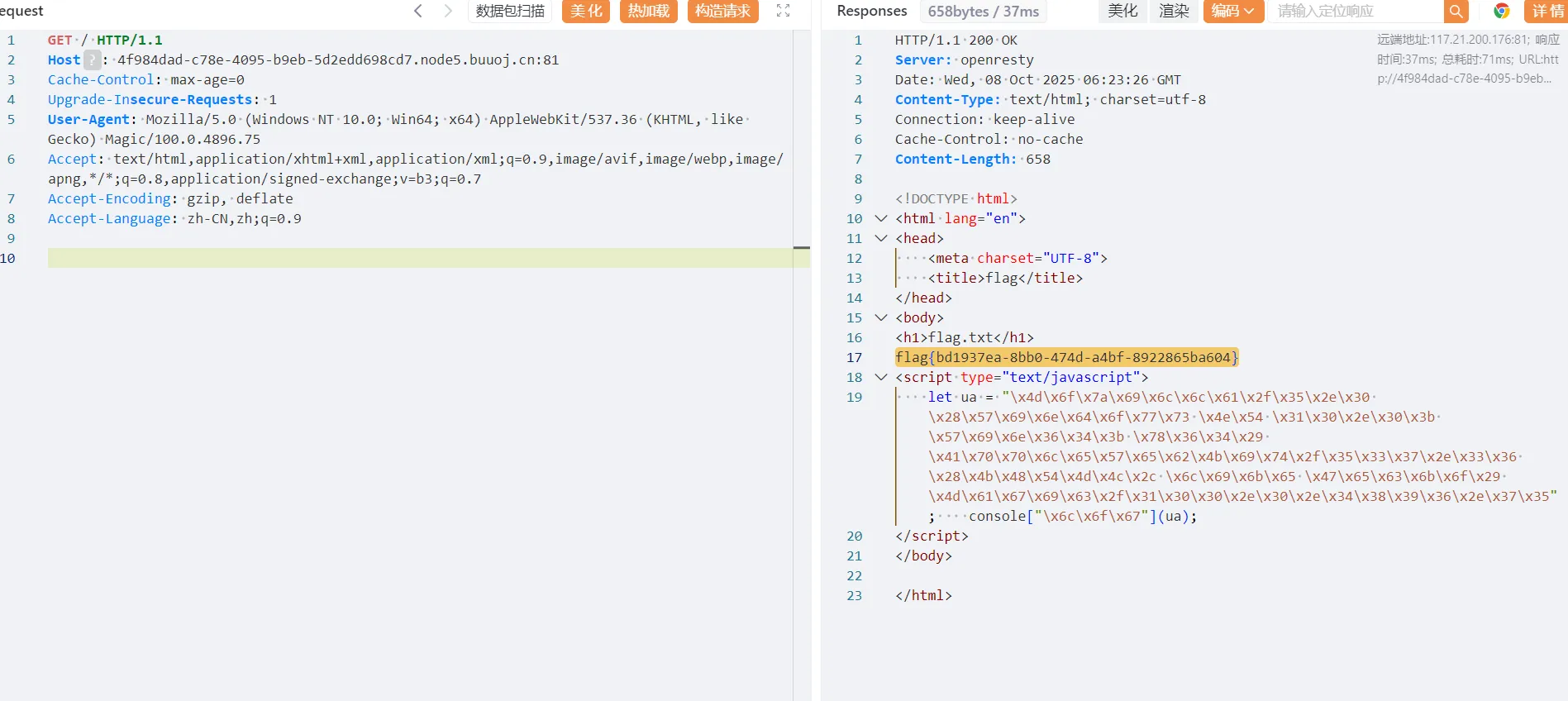Toggle 渲染 render mode in Responses
Image resolution: width=1568 pixels, height=701 pixels.
click(1174, 12)
